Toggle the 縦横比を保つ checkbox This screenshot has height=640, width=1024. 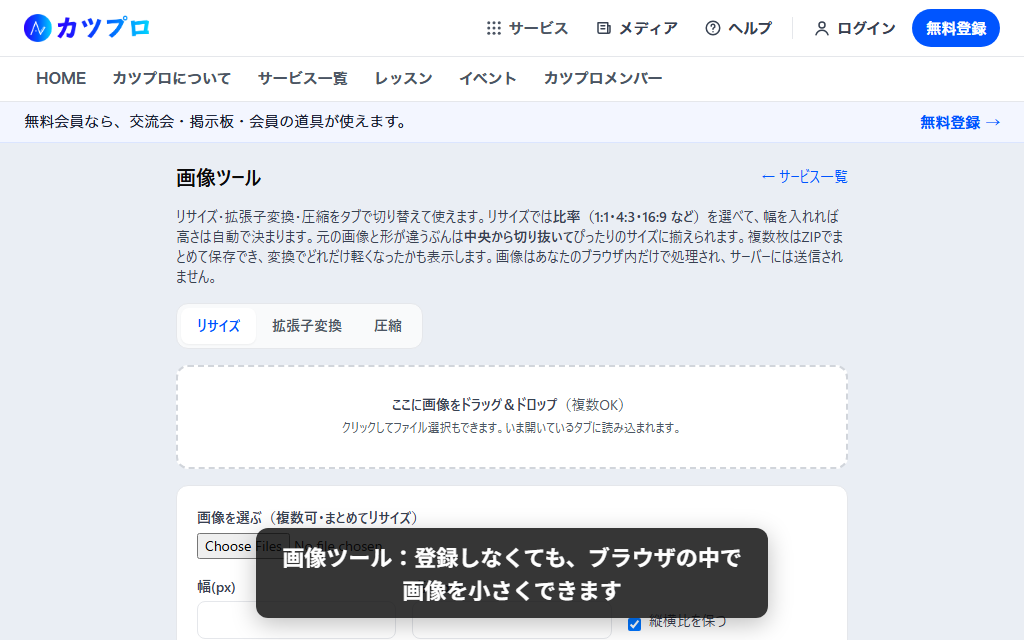[634, 624]
